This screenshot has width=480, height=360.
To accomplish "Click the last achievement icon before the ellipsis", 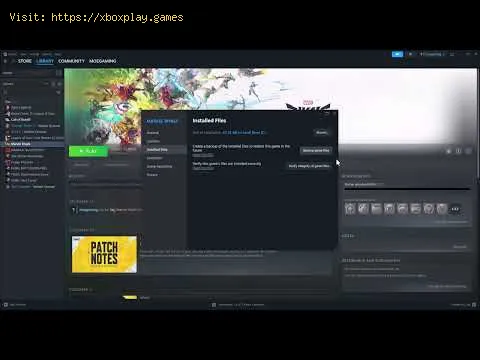I will (x=442, y=209).
